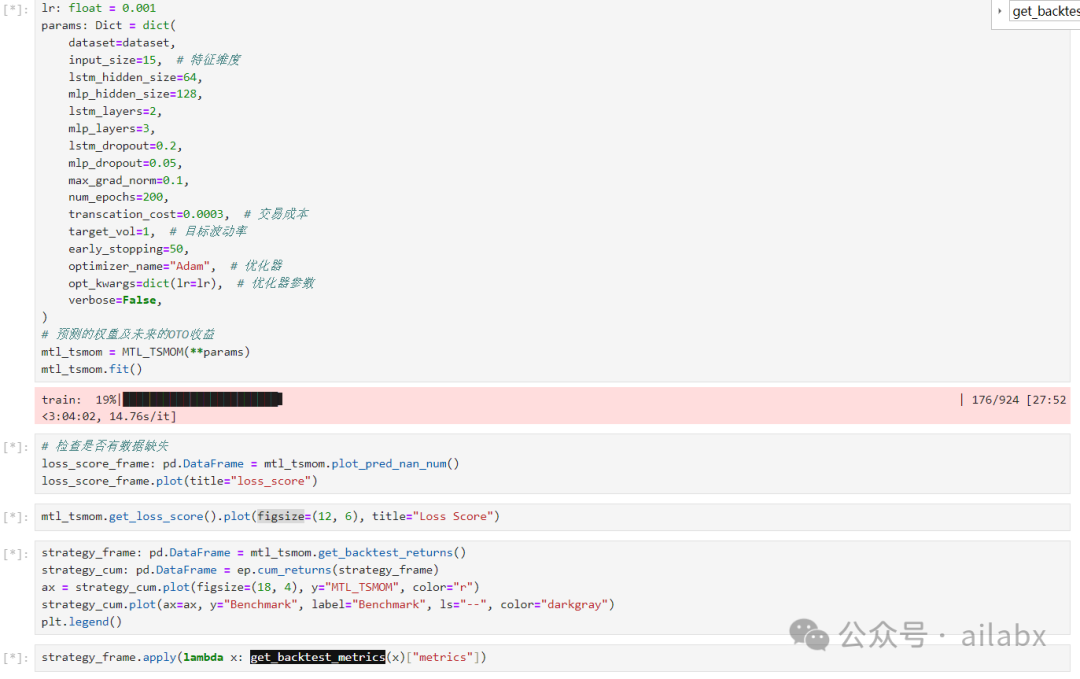Click the optimizer_name="Adam" parameter
1080x679 pixels.
[139, 267]
